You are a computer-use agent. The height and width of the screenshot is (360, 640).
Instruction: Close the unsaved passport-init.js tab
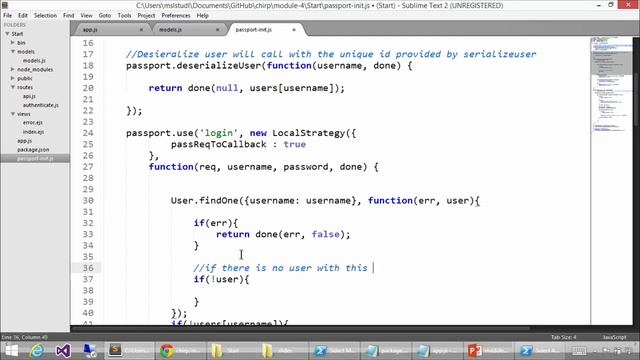[293, 30]
